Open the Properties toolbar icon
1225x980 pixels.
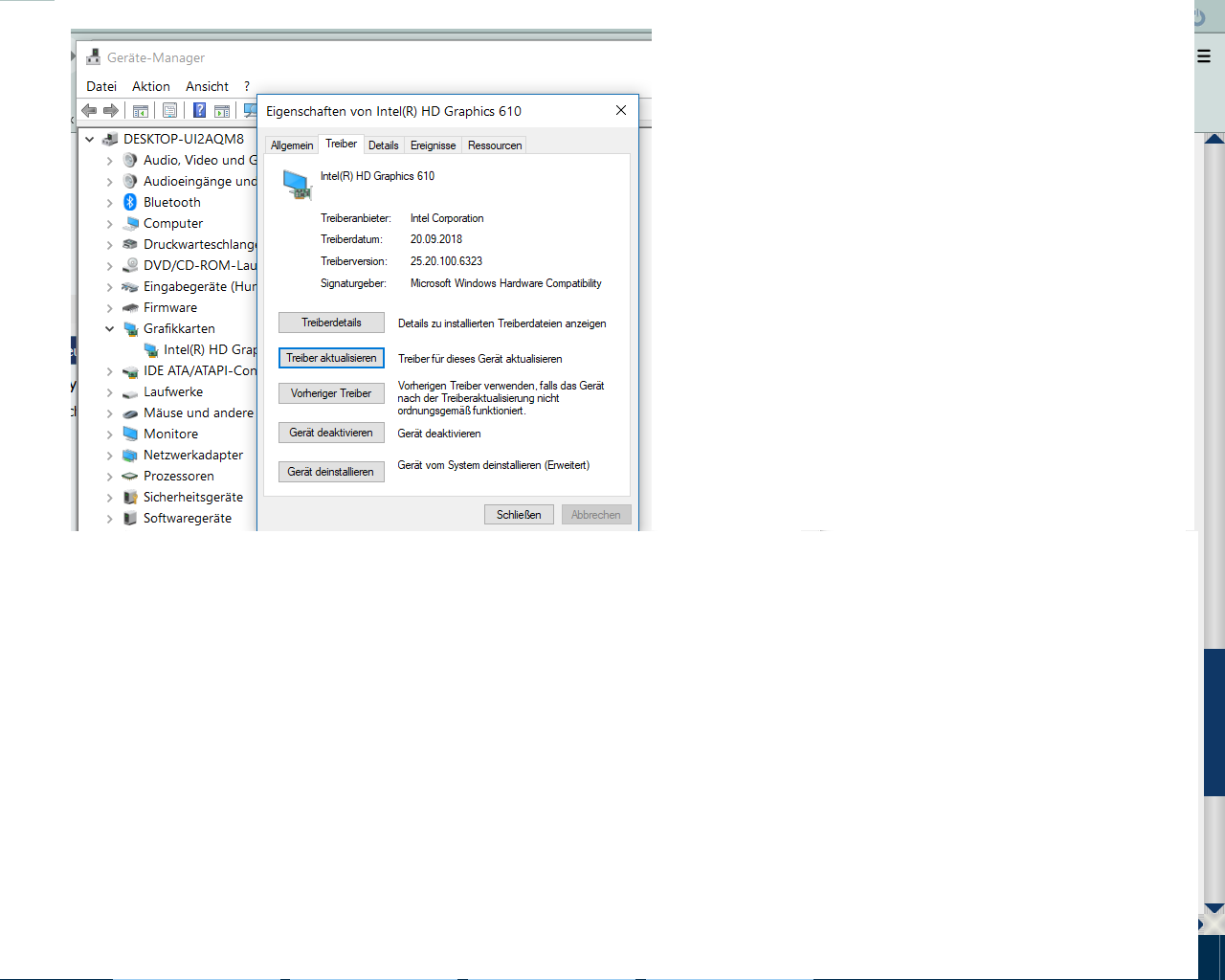pos(169,111)
